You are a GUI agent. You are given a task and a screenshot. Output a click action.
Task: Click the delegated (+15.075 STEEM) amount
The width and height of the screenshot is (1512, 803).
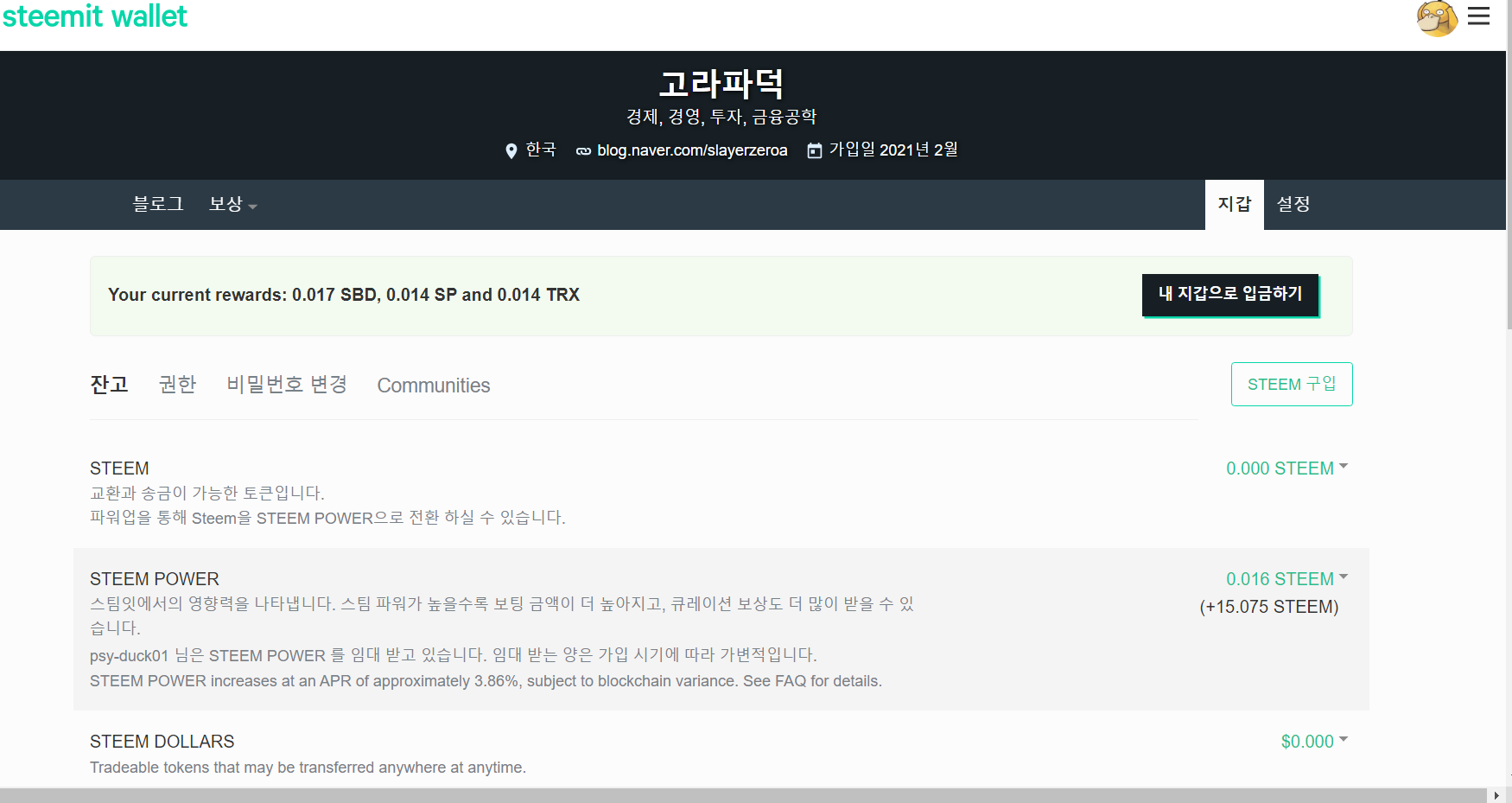point(1269,607)
